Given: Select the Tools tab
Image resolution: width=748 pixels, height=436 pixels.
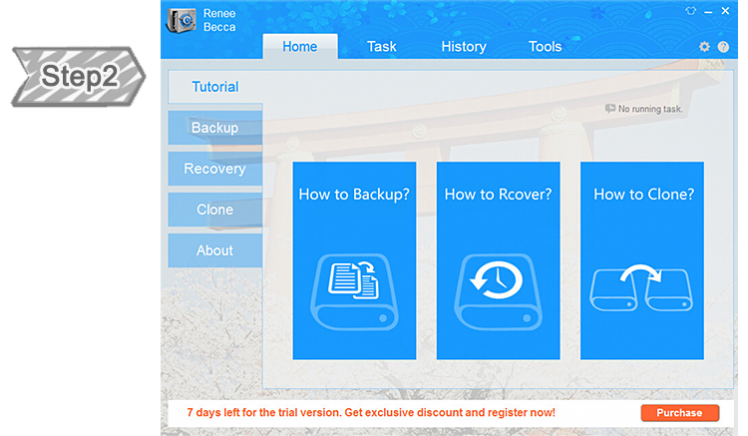Looking at the screenshot, I should click(x=545, y=47).
